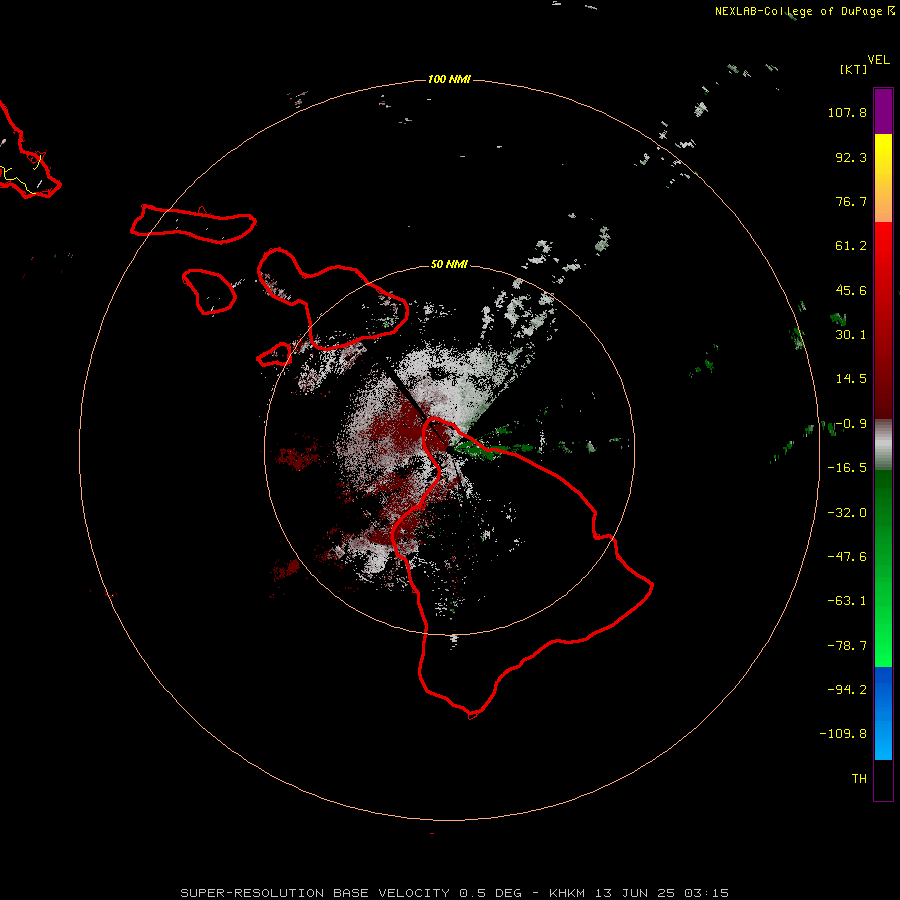This screenshot has width=900, height=900.
Task: Click the -78.7 legend value
Action: (x=847, y=646)
